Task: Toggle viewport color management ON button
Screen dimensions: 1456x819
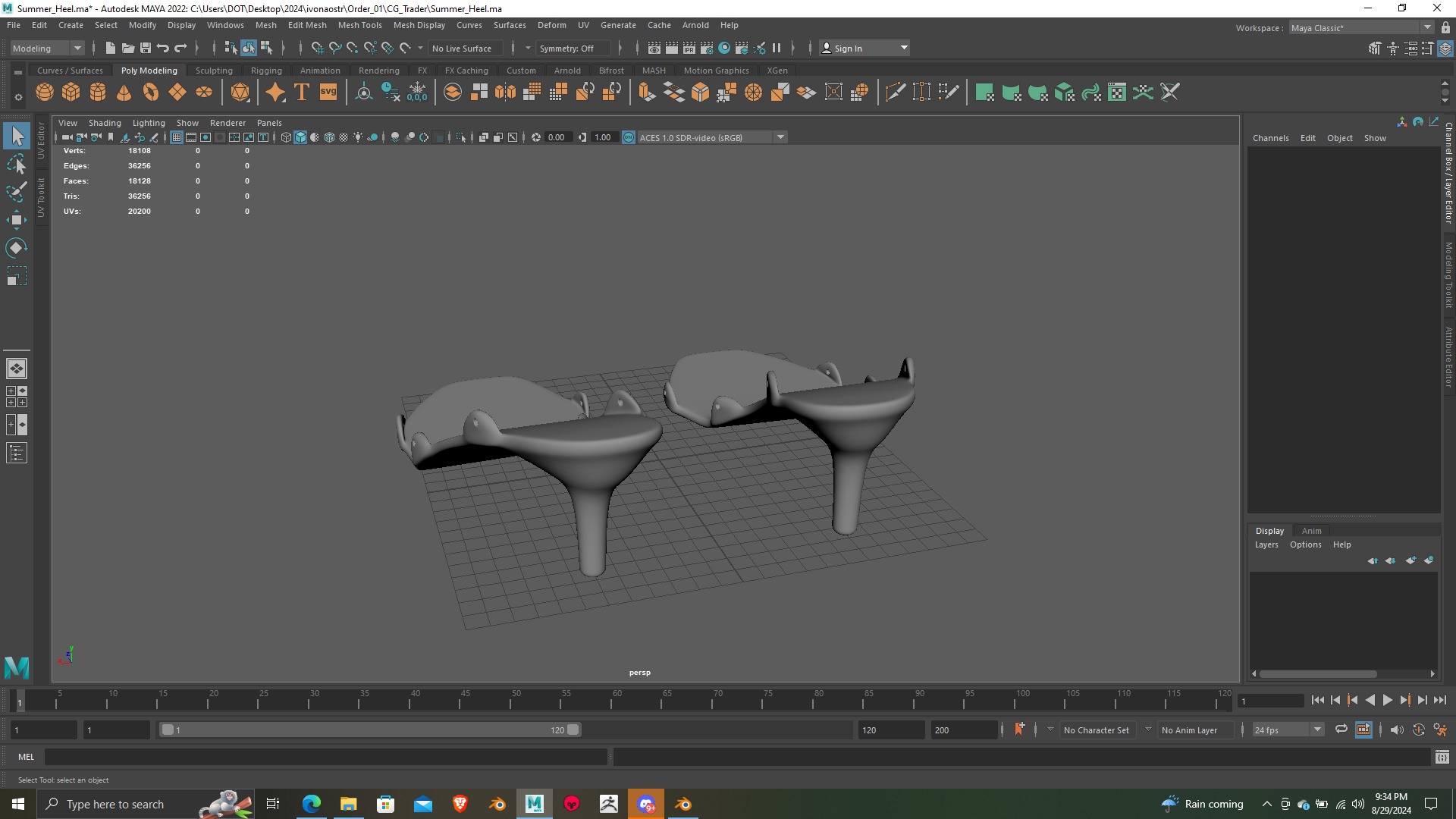Action: pyautogui.click(x=629, y=137)
